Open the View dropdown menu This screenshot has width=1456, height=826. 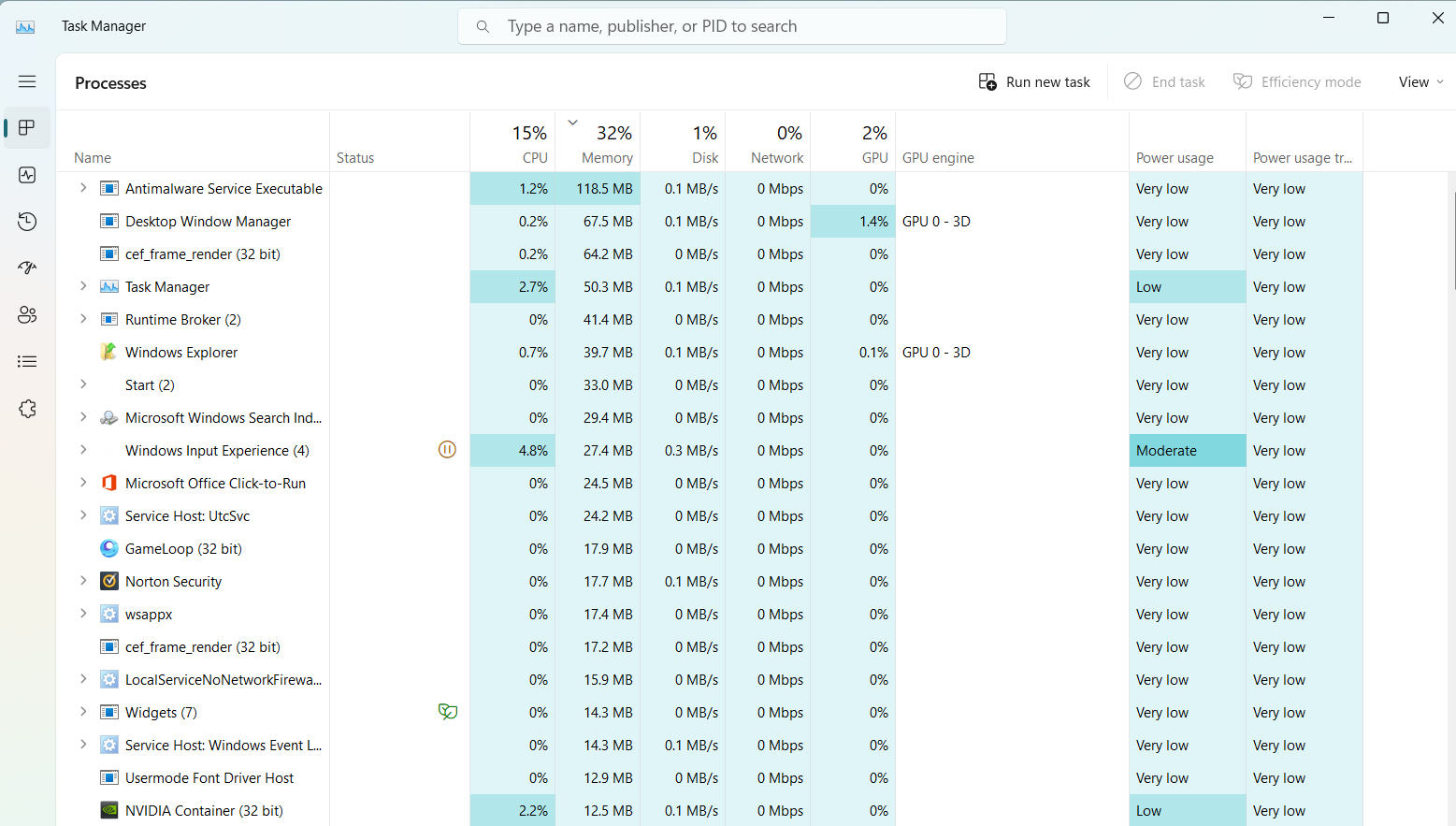pyautogui.click(x=1420, y=82)
